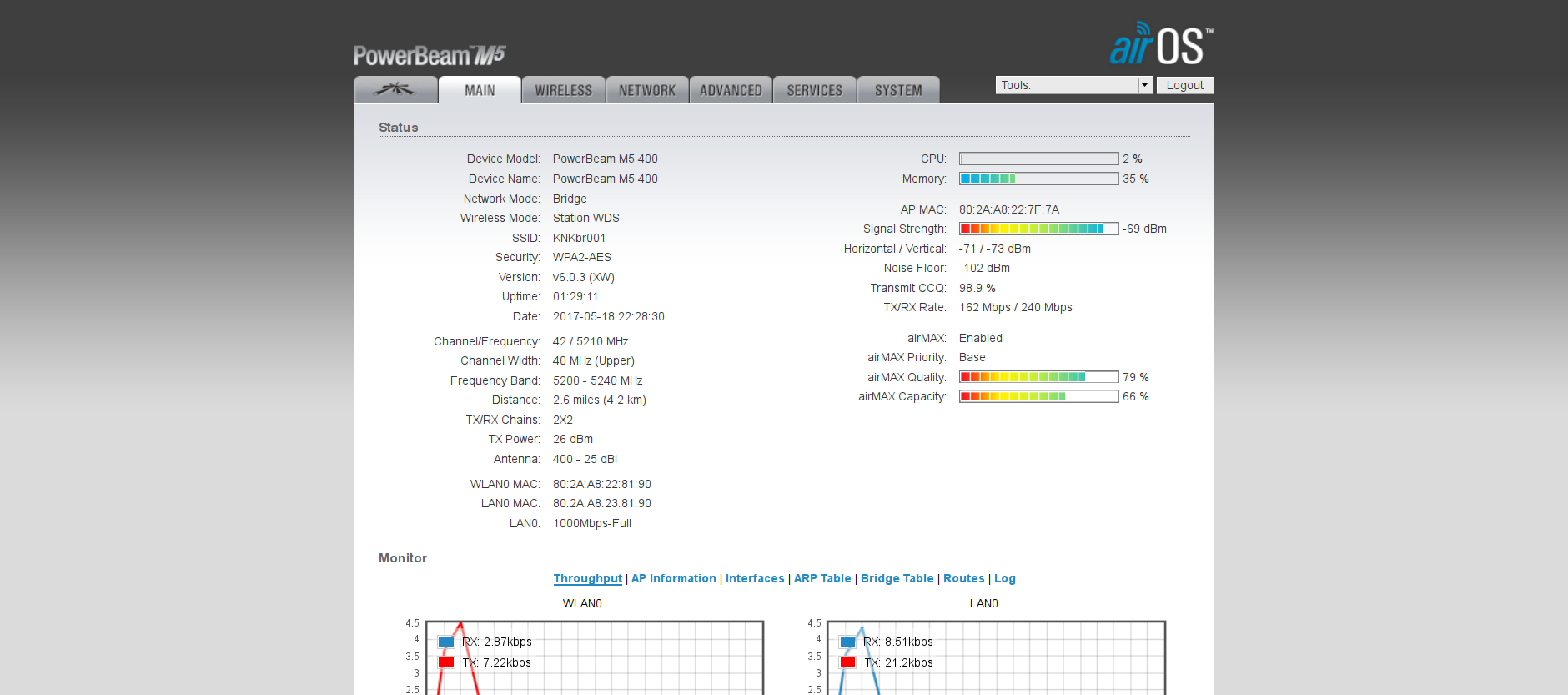This screenshot has height=695, width=1568.
Task: Open the Ubiquiti logo tab
Action: 395,90
